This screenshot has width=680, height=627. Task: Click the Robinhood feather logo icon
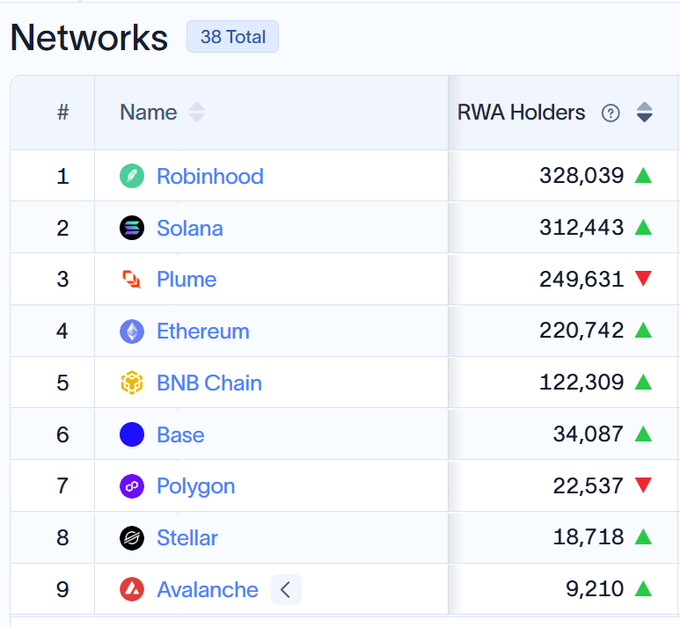(132, 176)
